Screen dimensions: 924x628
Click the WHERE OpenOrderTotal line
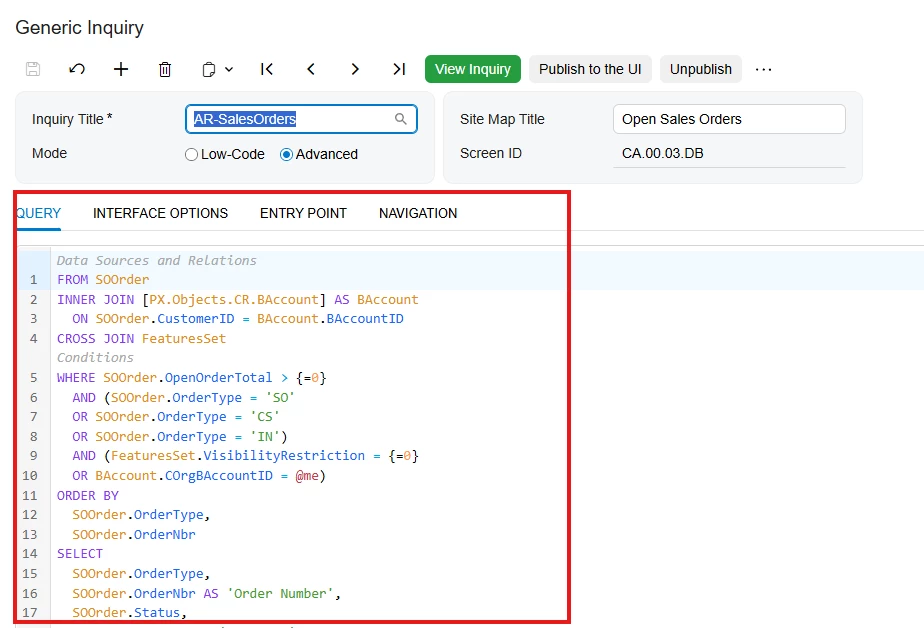pyautogui.click(x=192, y=378)
